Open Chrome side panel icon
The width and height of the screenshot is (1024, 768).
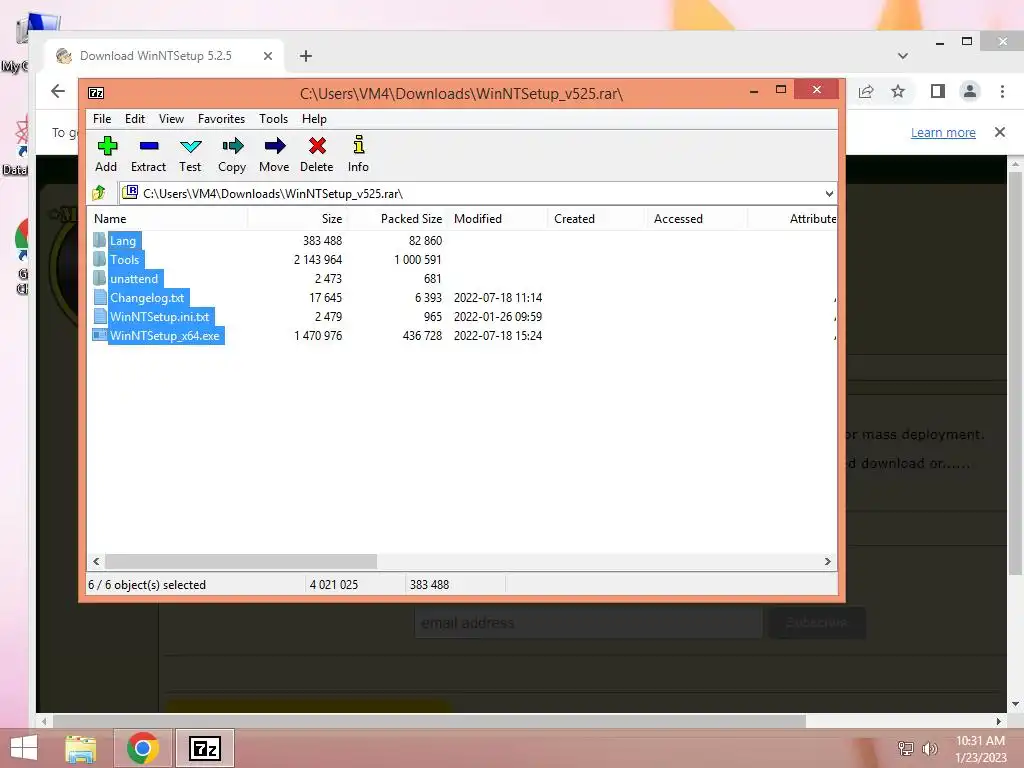(x=938, y=91)
